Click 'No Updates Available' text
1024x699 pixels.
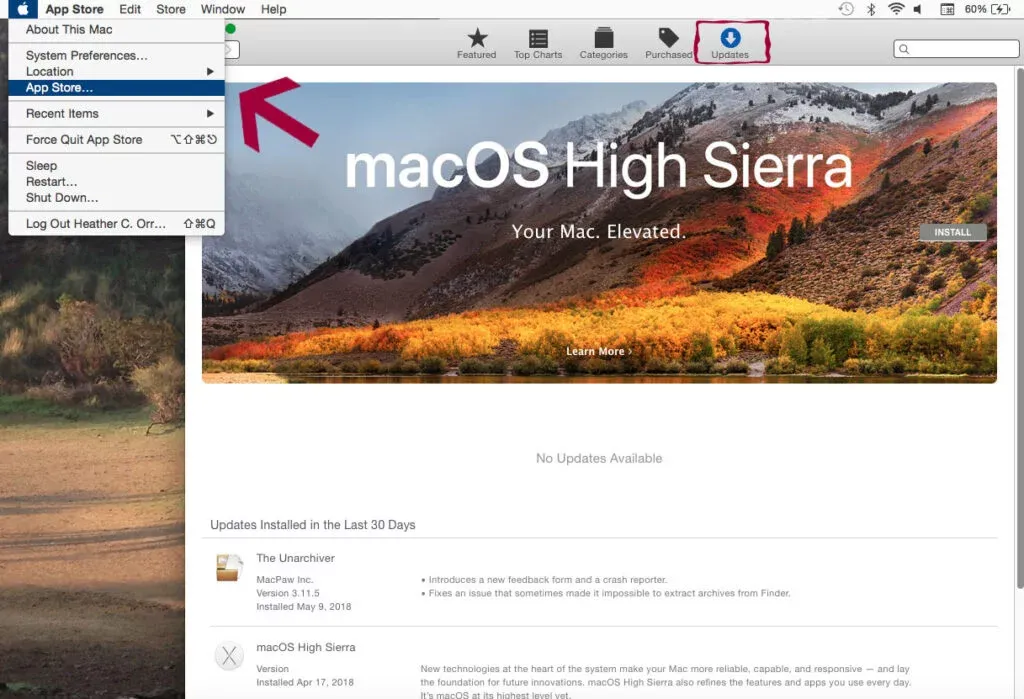click(599, 459)
